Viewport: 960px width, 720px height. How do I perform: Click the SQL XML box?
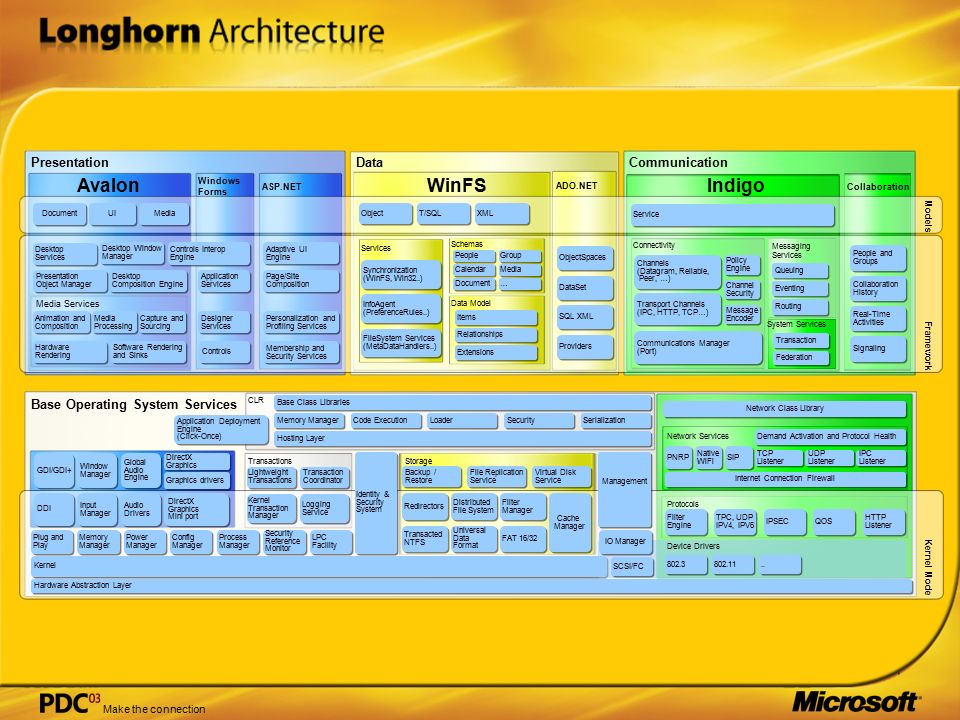point(585,317)
